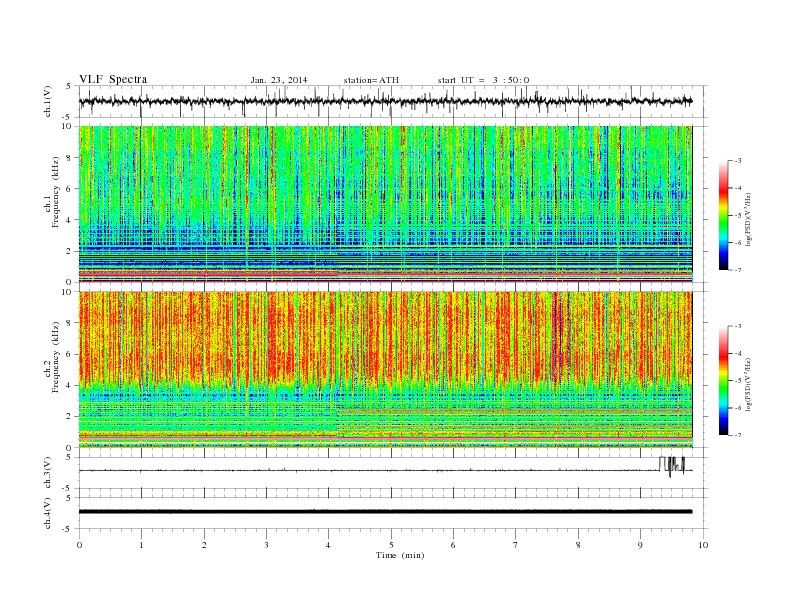The height and width of the screenshot is (612, 792).
Task: Click the "ch.1(V)" waveform axis label
Action: point(48,101)
